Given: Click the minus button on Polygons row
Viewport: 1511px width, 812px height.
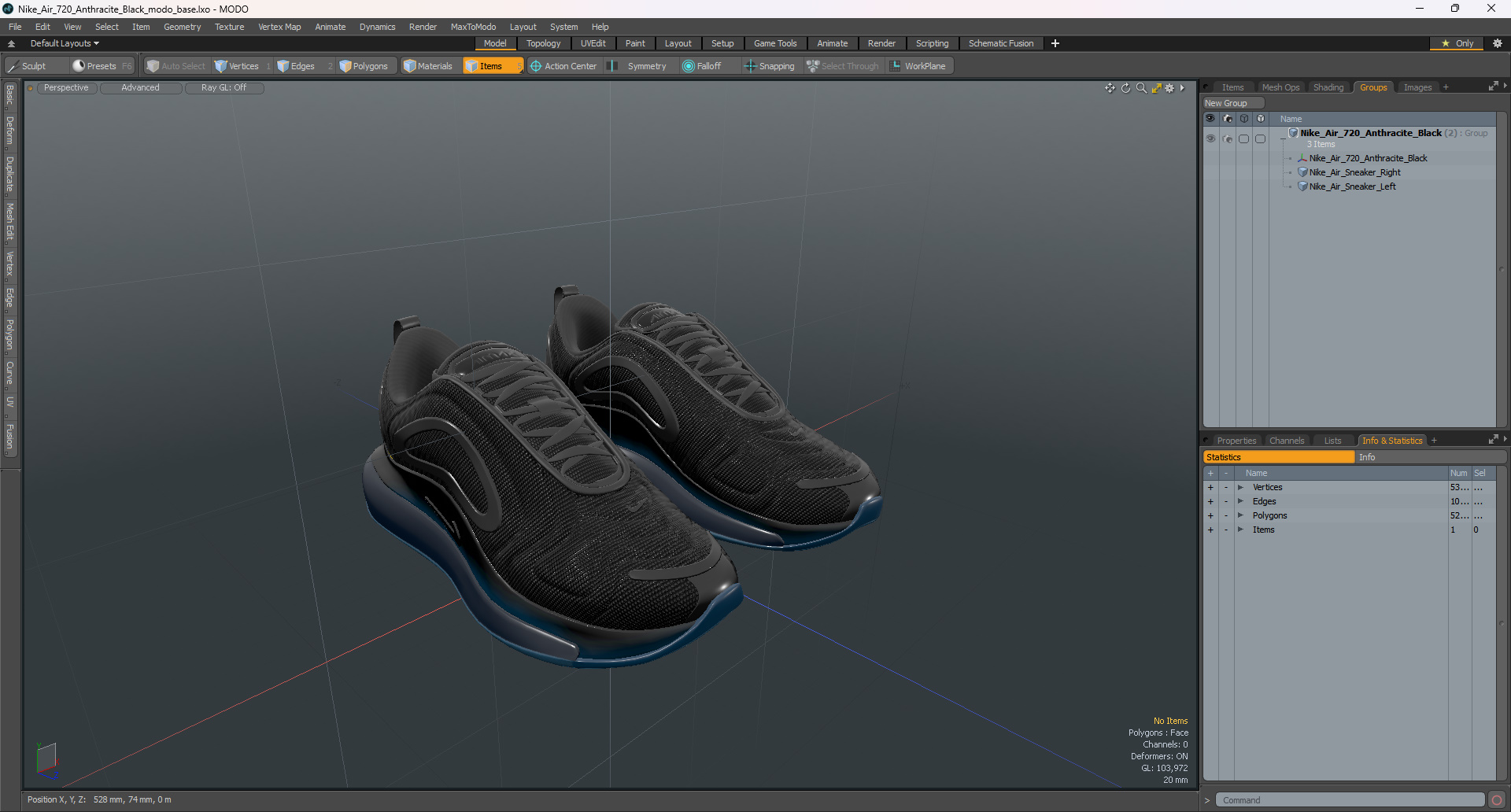Looking at the screenshot, I should pos(1226,515).
